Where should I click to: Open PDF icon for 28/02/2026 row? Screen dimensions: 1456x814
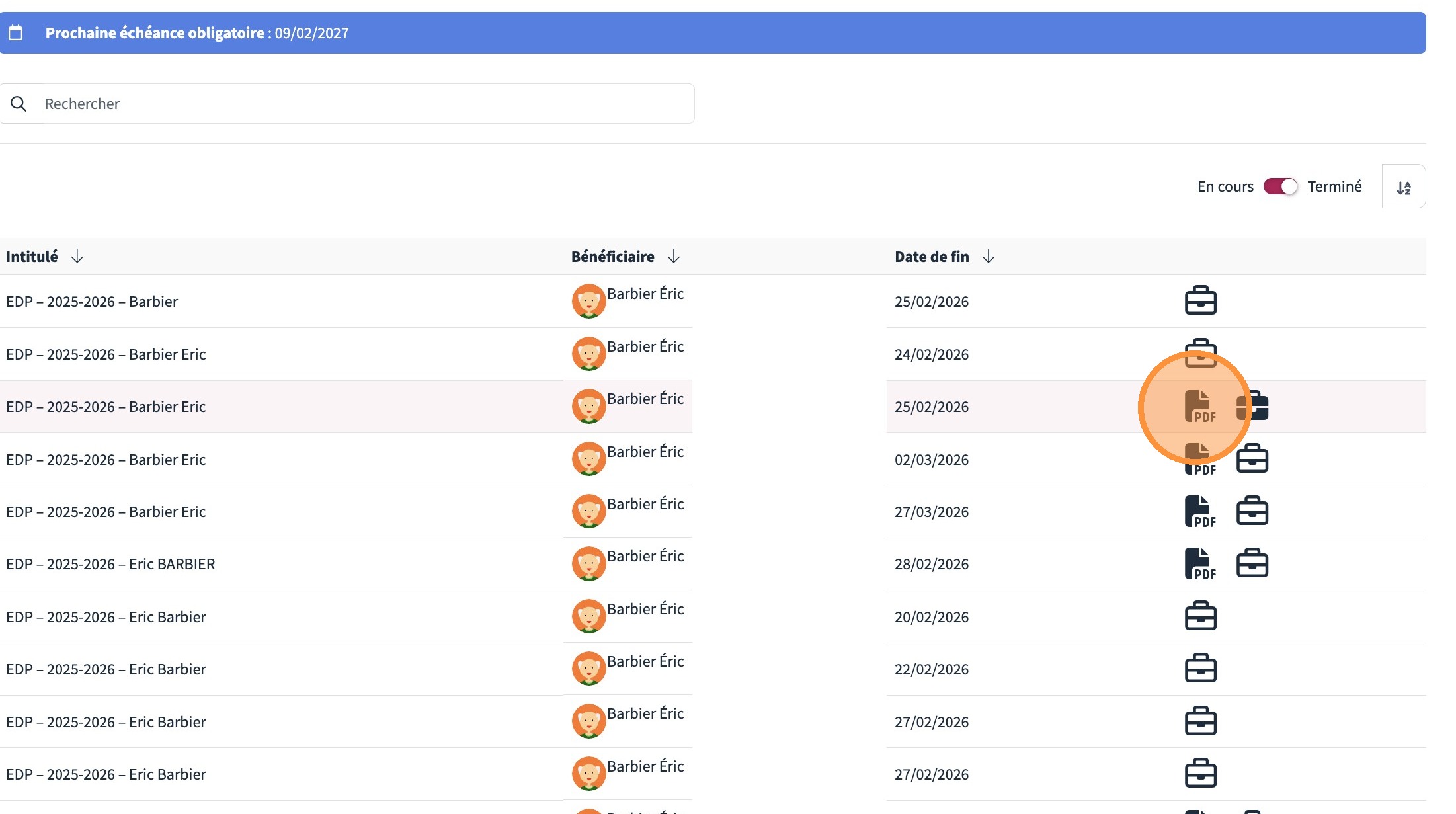pos(1200,563)
